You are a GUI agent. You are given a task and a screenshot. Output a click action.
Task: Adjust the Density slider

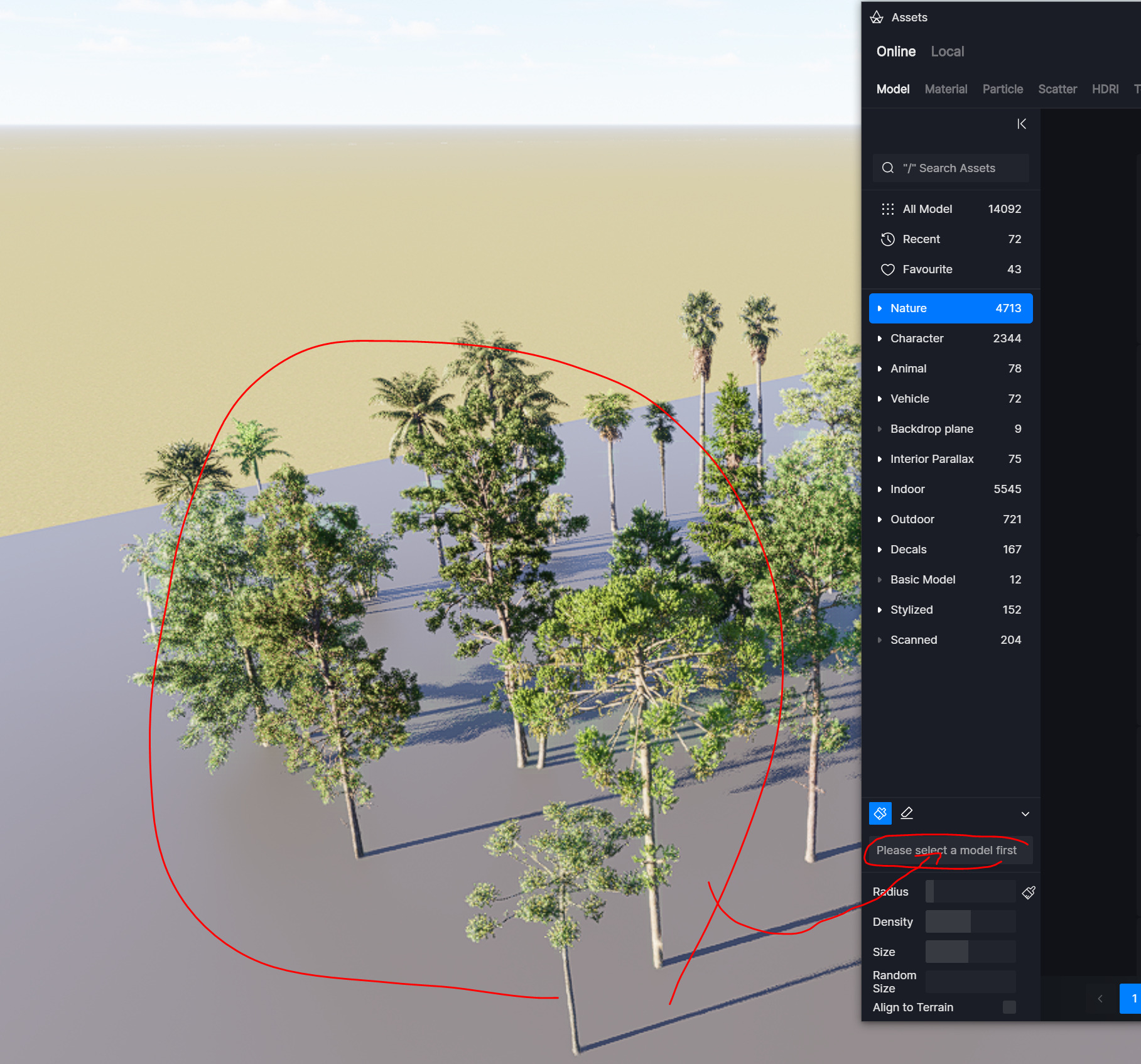970,921
